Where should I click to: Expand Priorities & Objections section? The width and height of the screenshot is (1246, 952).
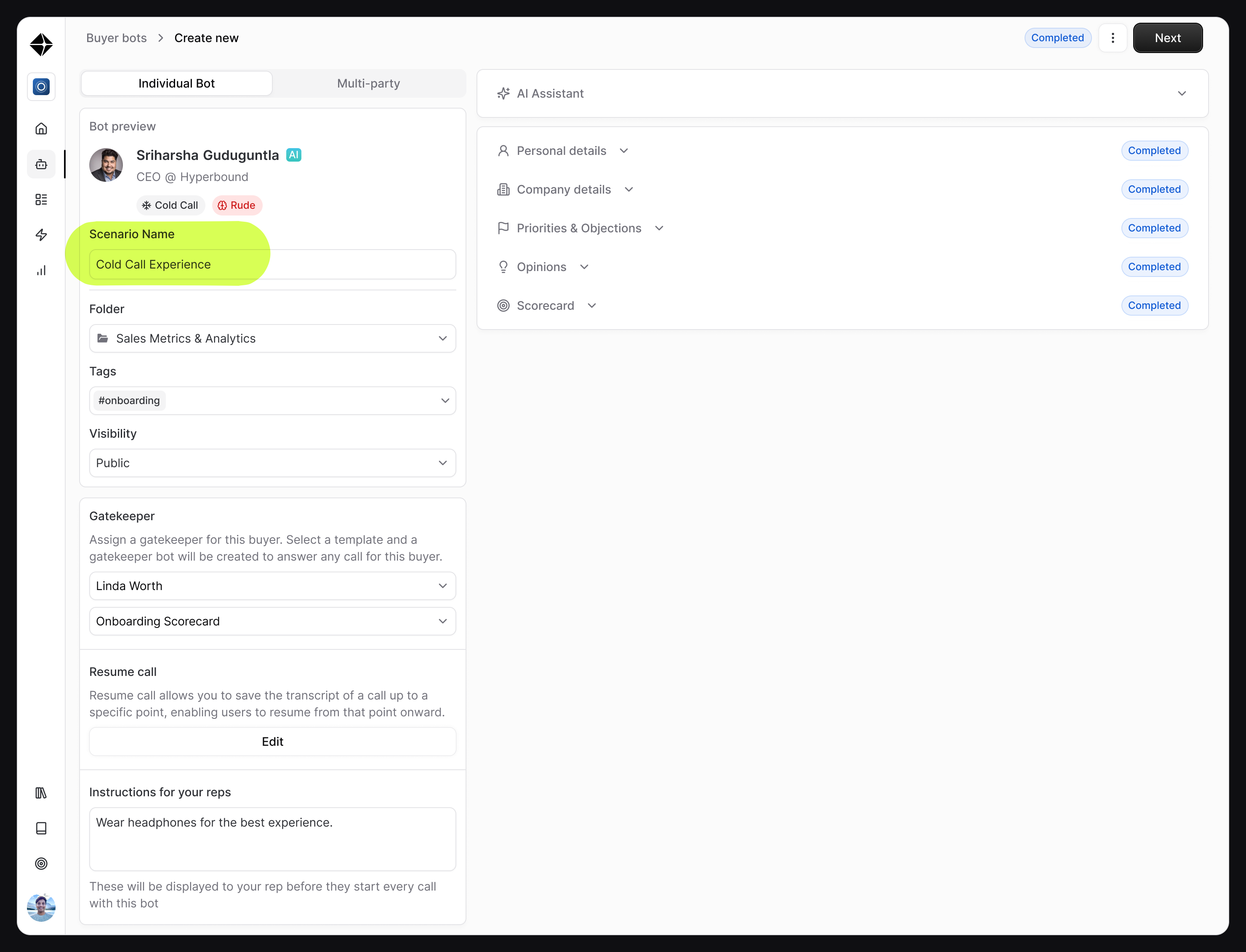[659, 228]
